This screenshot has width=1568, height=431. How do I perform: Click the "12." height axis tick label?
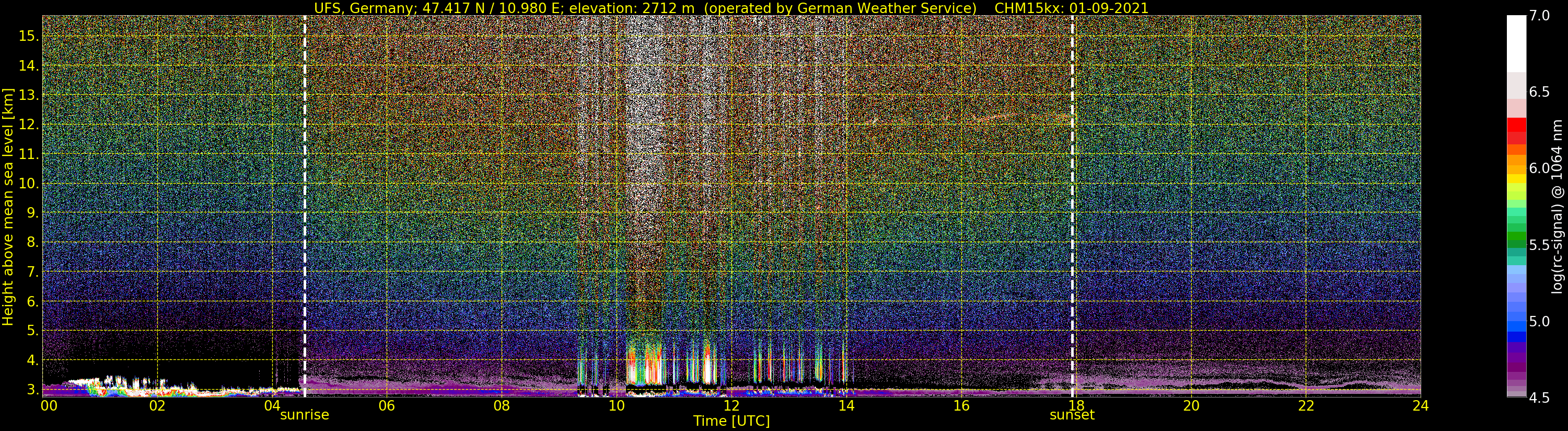(29, 124)
